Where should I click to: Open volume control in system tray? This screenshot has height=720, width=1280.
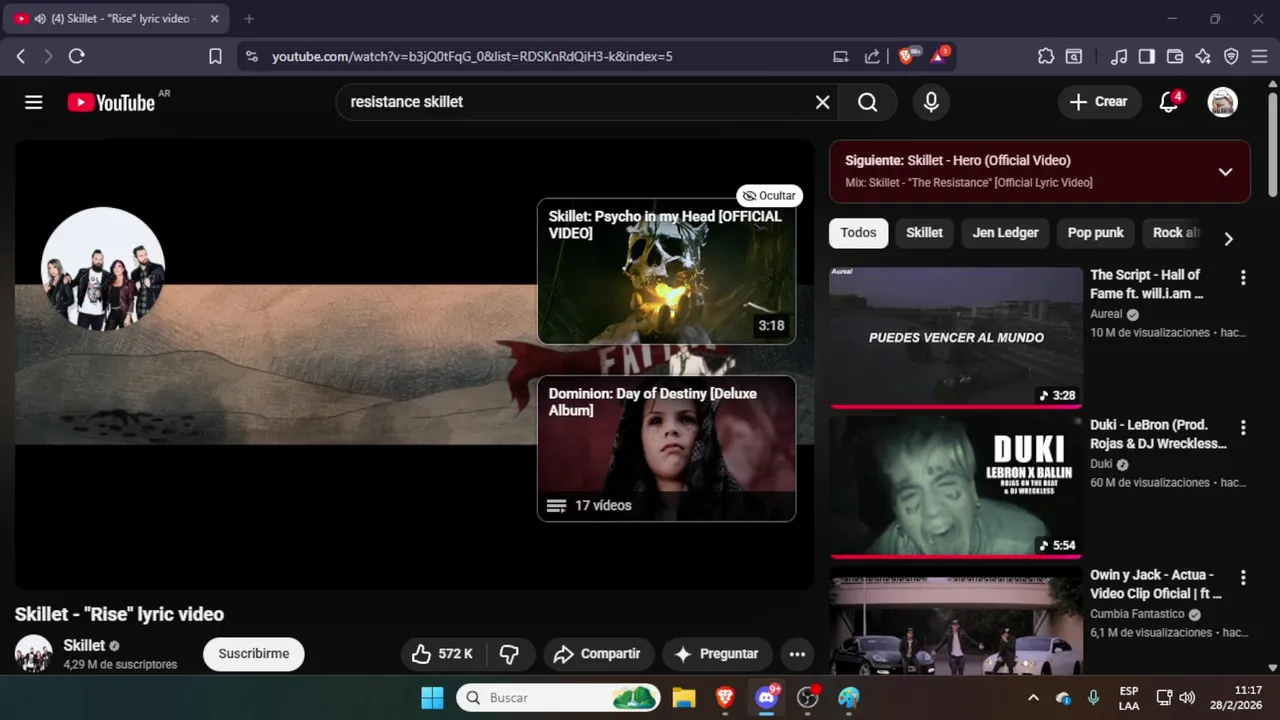coord(1187,697)
